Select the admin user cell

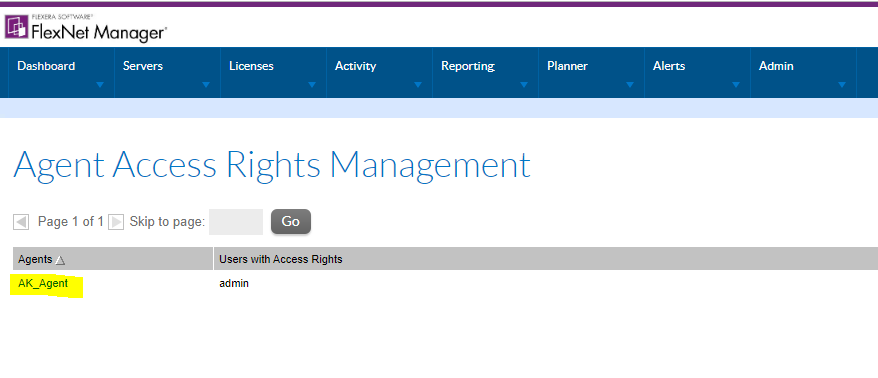coord(233,283)
